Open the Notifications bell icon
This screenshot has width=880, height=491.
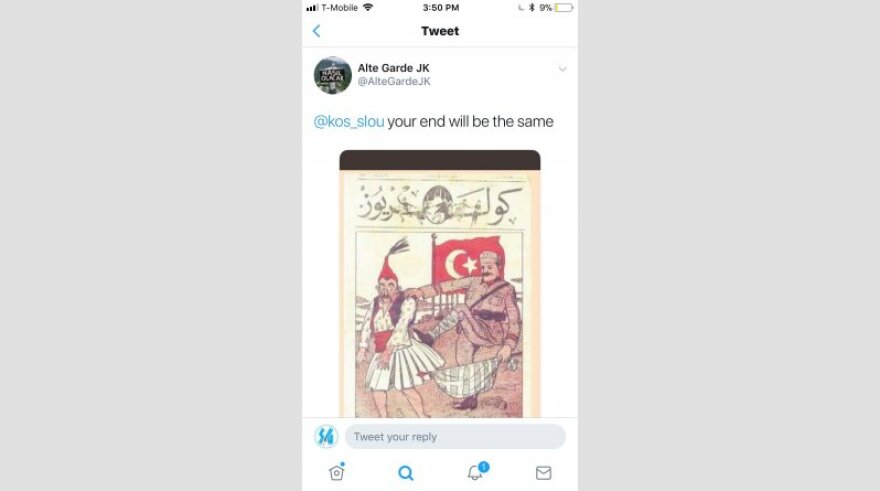pos(475,472)
